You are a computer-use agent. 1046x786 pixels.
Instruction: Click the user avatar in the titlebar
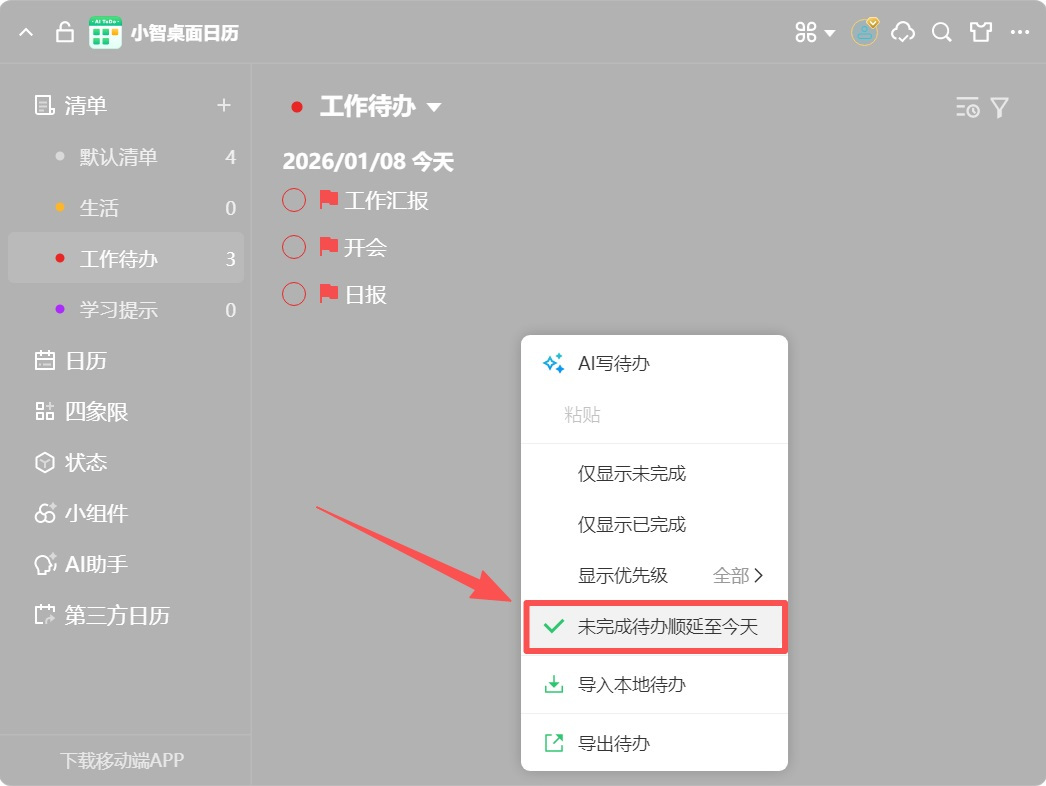[862, 31]
